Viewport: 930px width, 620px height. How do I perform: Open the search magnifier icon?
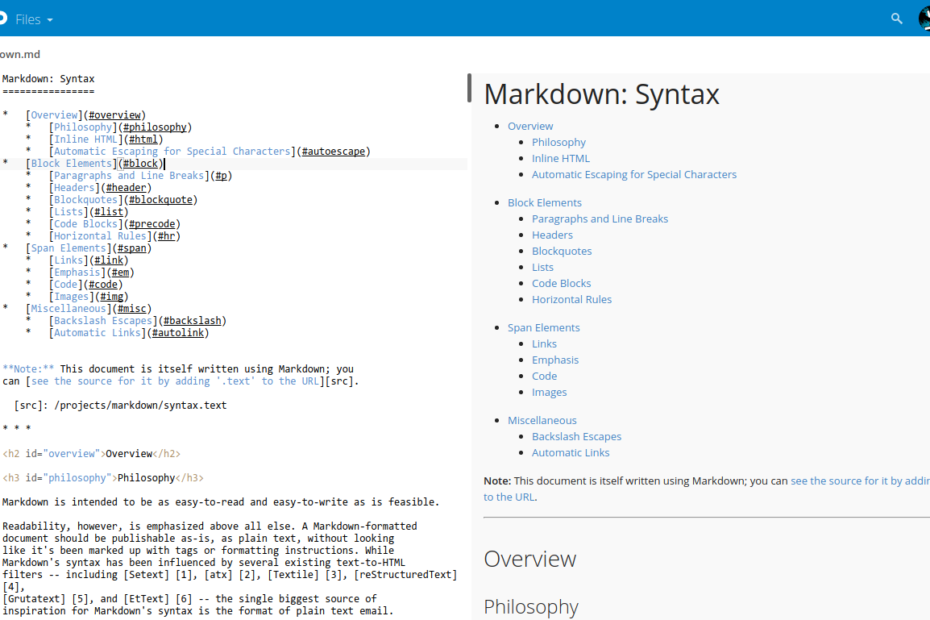click(896, 19)
